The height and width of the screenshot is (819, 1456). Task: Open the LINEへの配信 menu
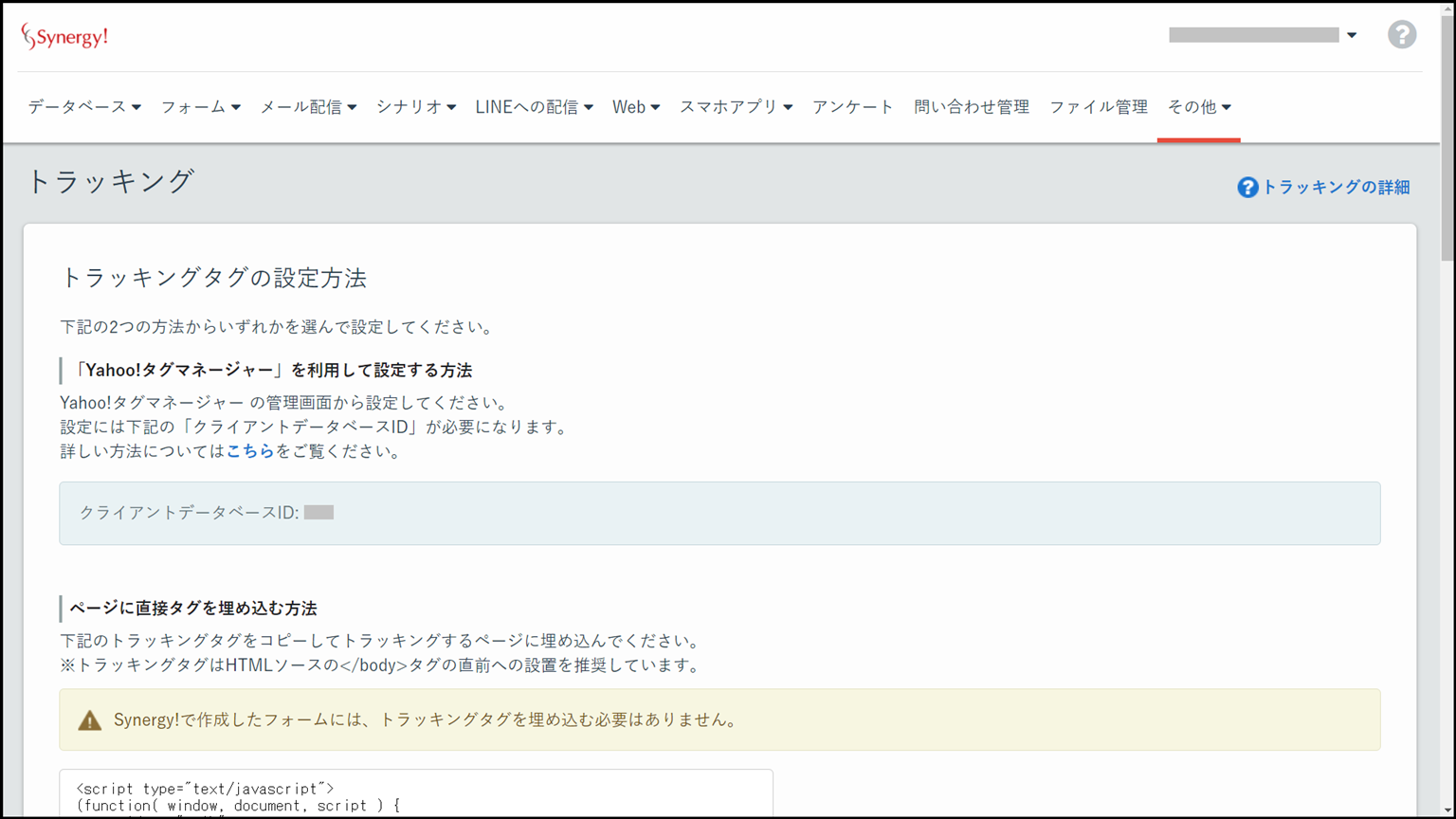coord(534,107)
